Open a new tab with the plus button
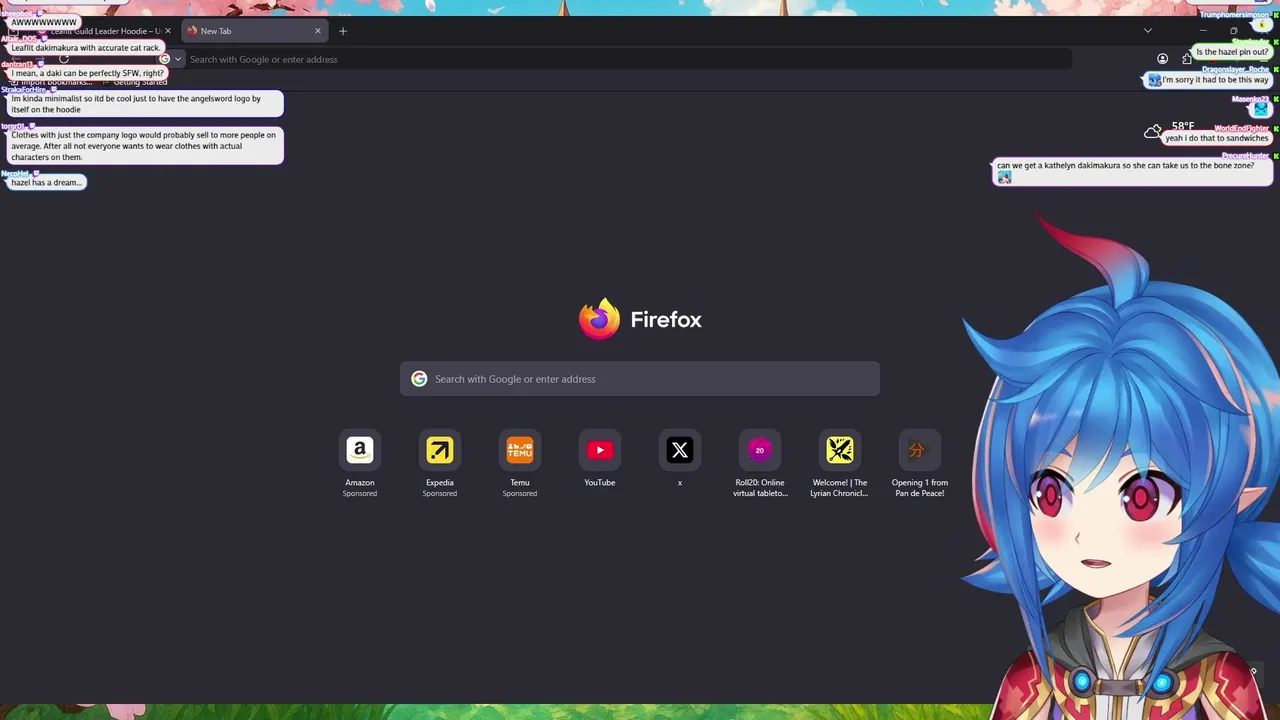The width and height of the screenshot is (1280, 720). pyautogui.click(x=343, y=31)
